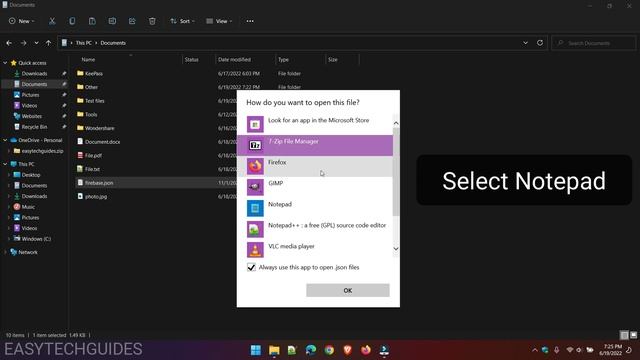Sort by the Size column header

(x=333, y=60)
